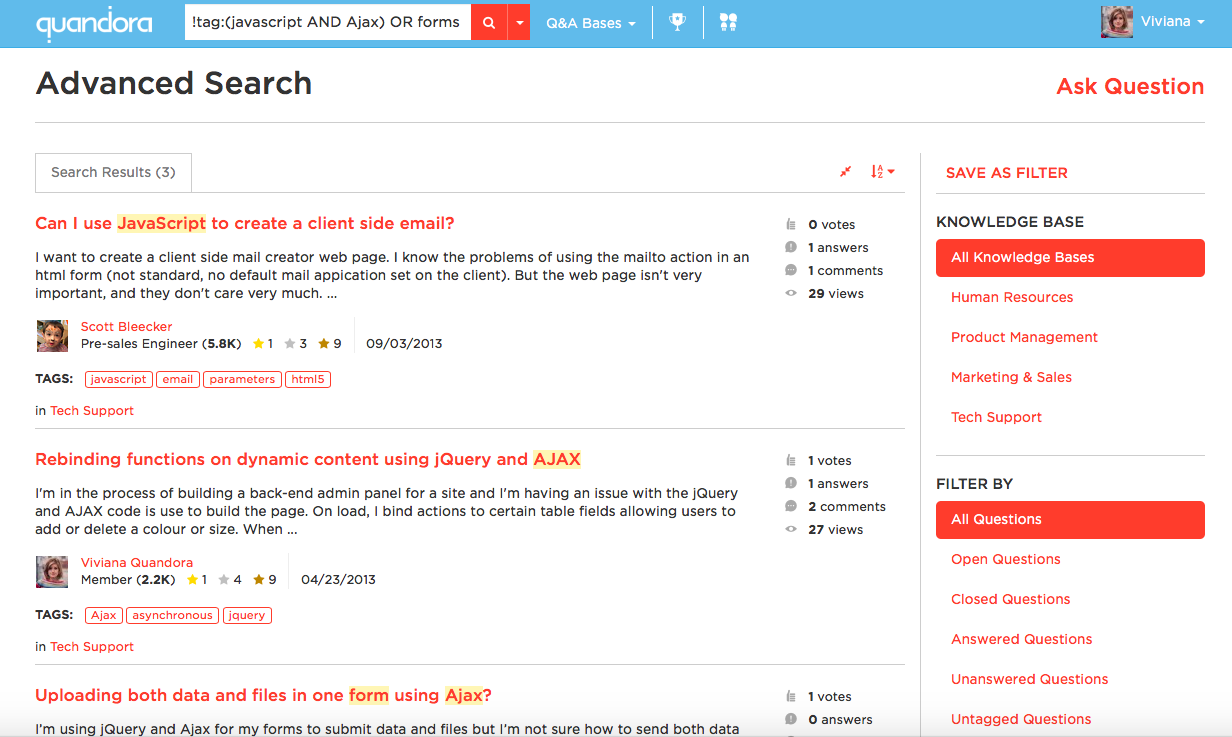Click votes icon on Uploading question
This screenshot has height=737, width=1232.
(x=791, y=697)
